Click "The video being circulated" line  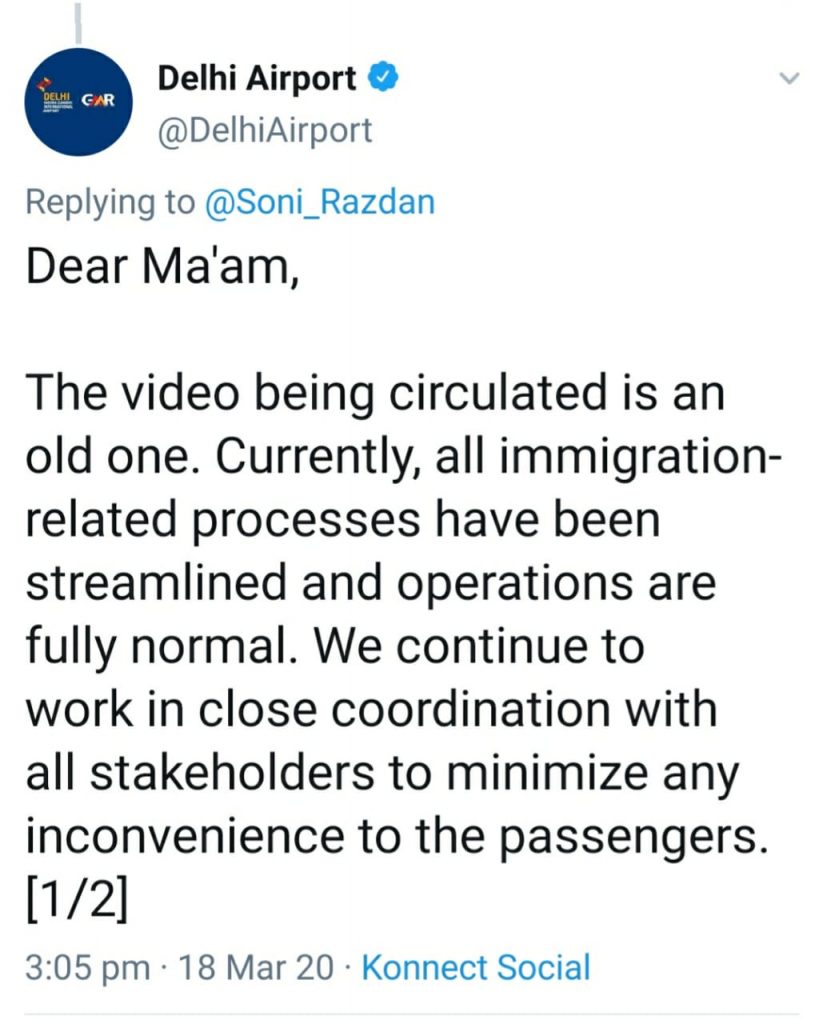[375, 393]
